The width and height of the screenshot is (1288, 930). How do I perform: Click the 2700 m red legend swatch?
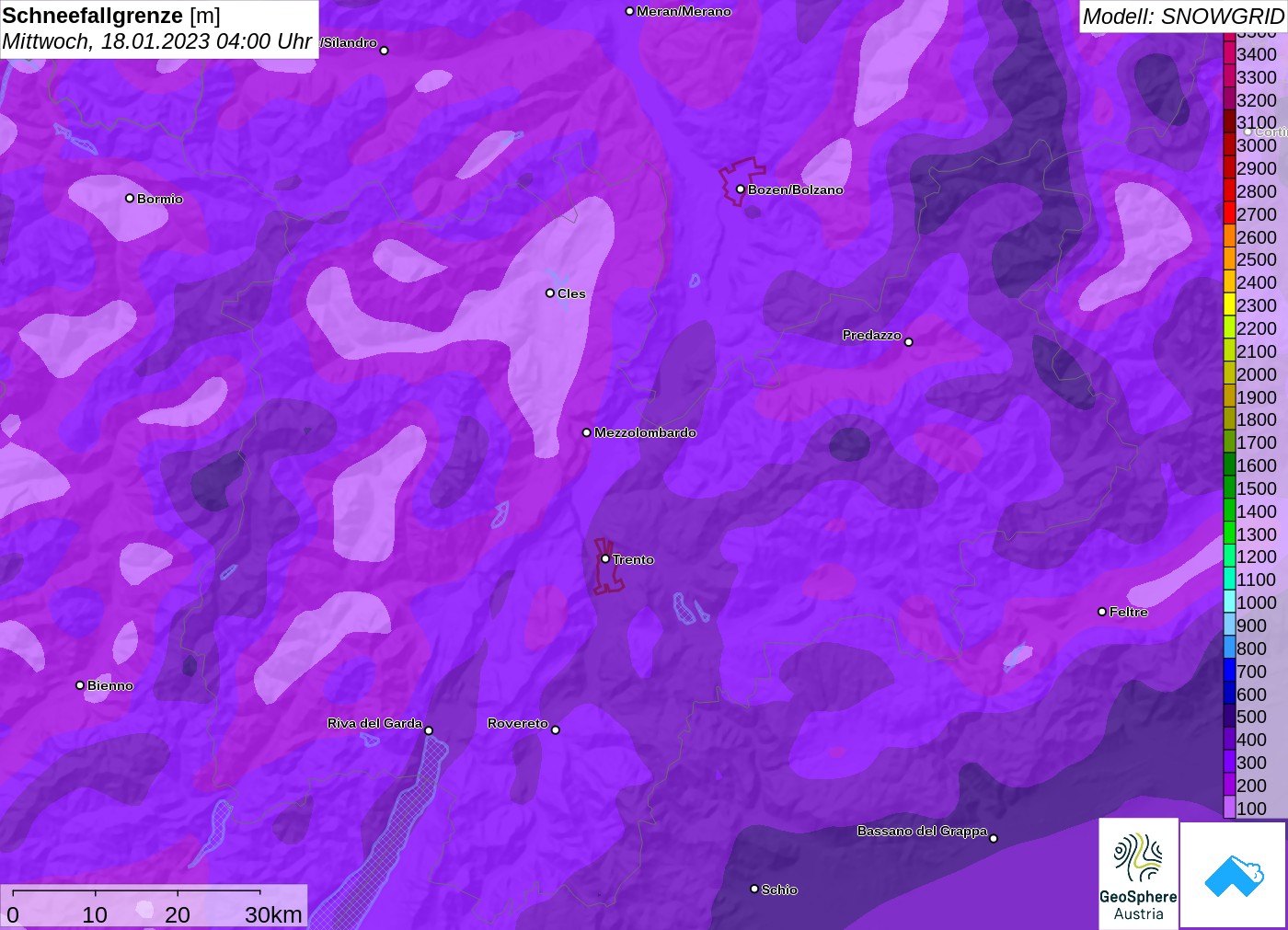pos(1229,214)
